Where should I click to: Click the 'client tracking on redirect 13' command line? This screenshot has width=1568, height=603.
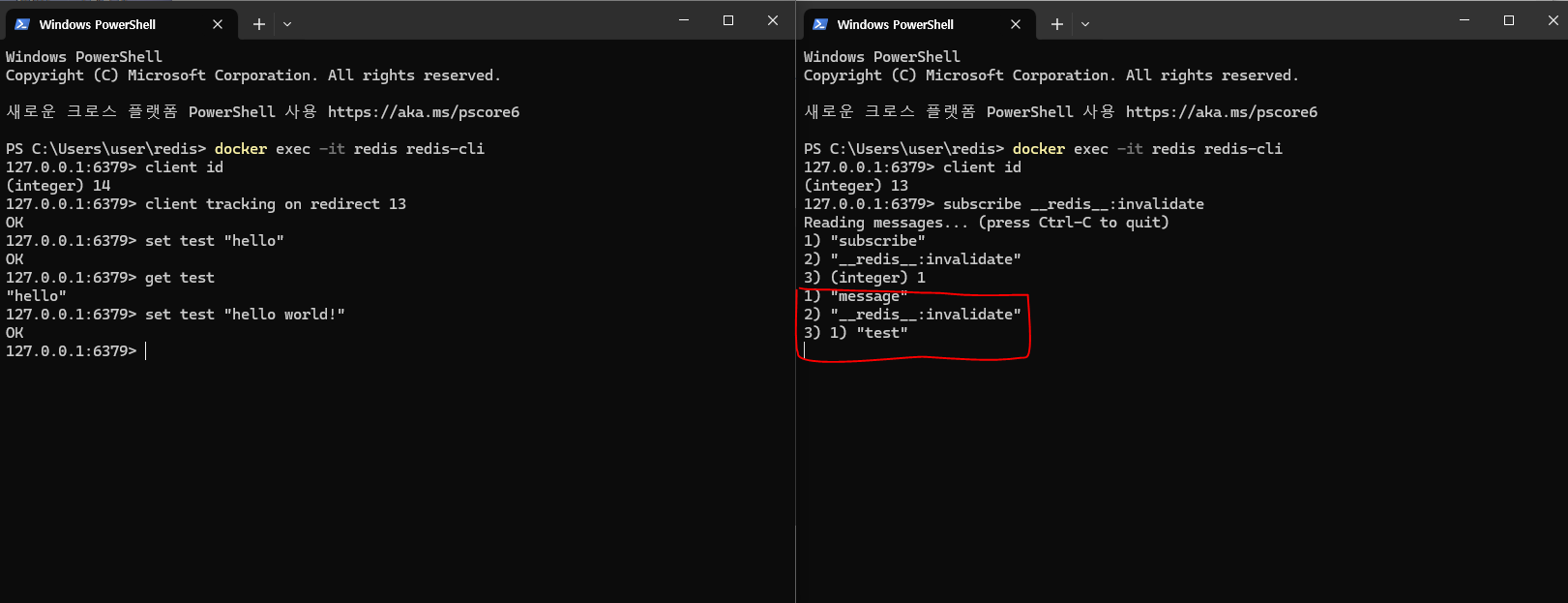click(206, 204)
